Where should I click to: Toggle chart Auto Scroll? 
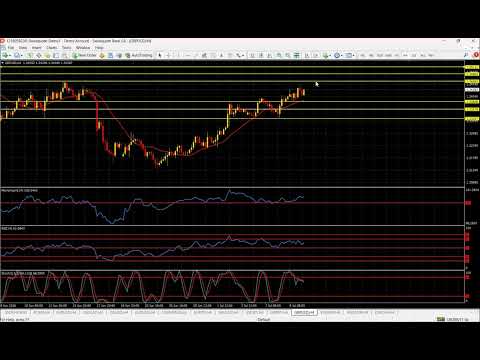[x=307, y=55]
